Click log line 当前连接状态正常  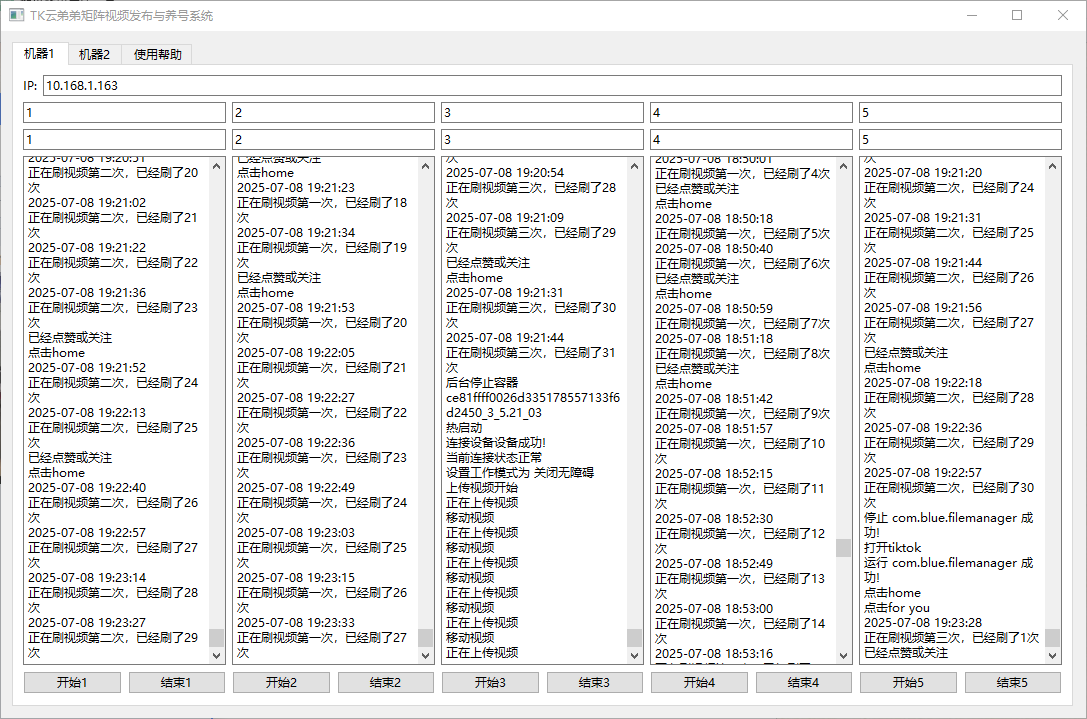tap(494, 458)
